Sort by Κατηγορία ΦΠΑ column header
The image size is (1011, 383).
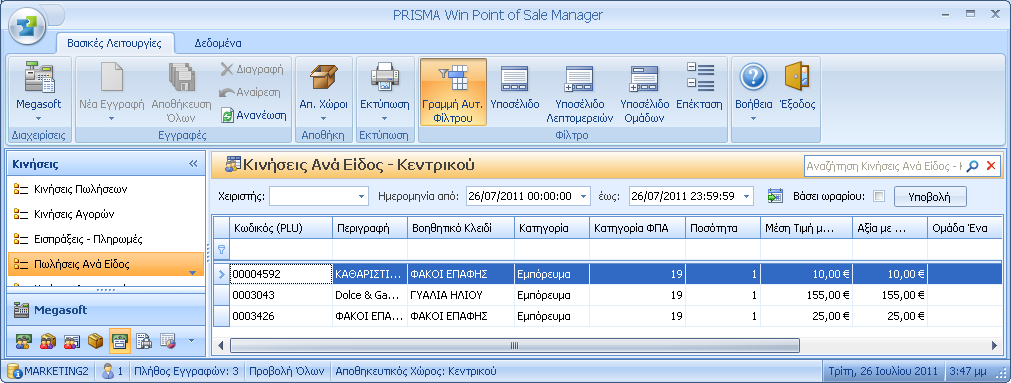(637, 228)
